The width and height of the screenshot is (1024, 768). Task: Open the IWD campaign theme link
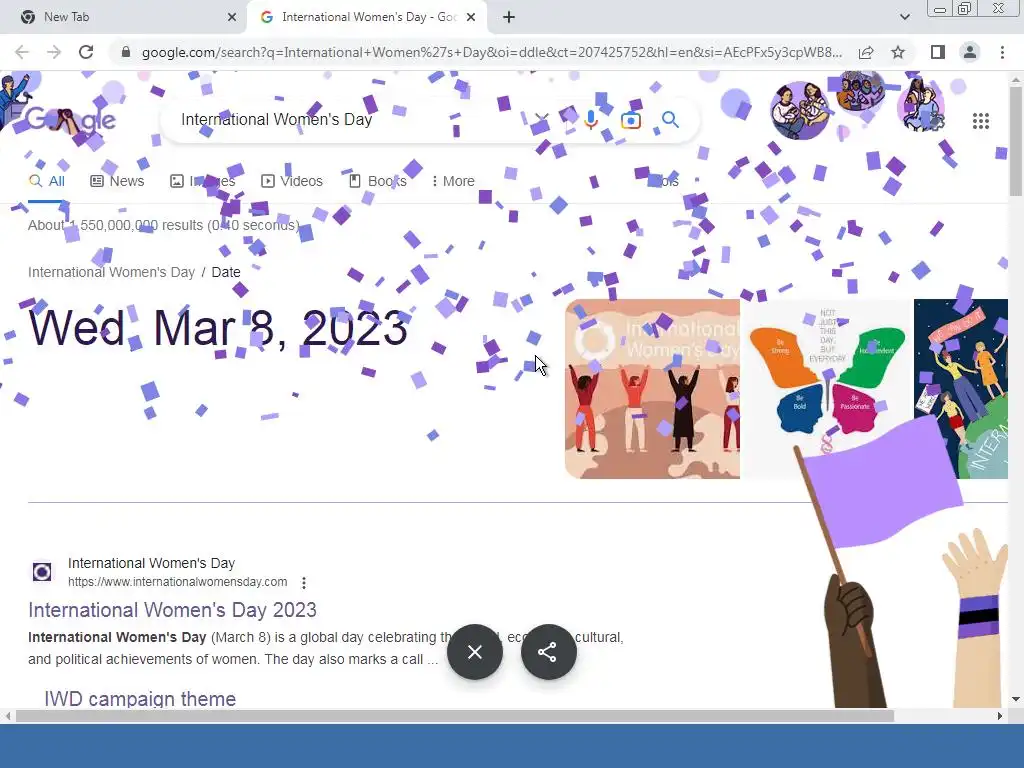[140, 699]
